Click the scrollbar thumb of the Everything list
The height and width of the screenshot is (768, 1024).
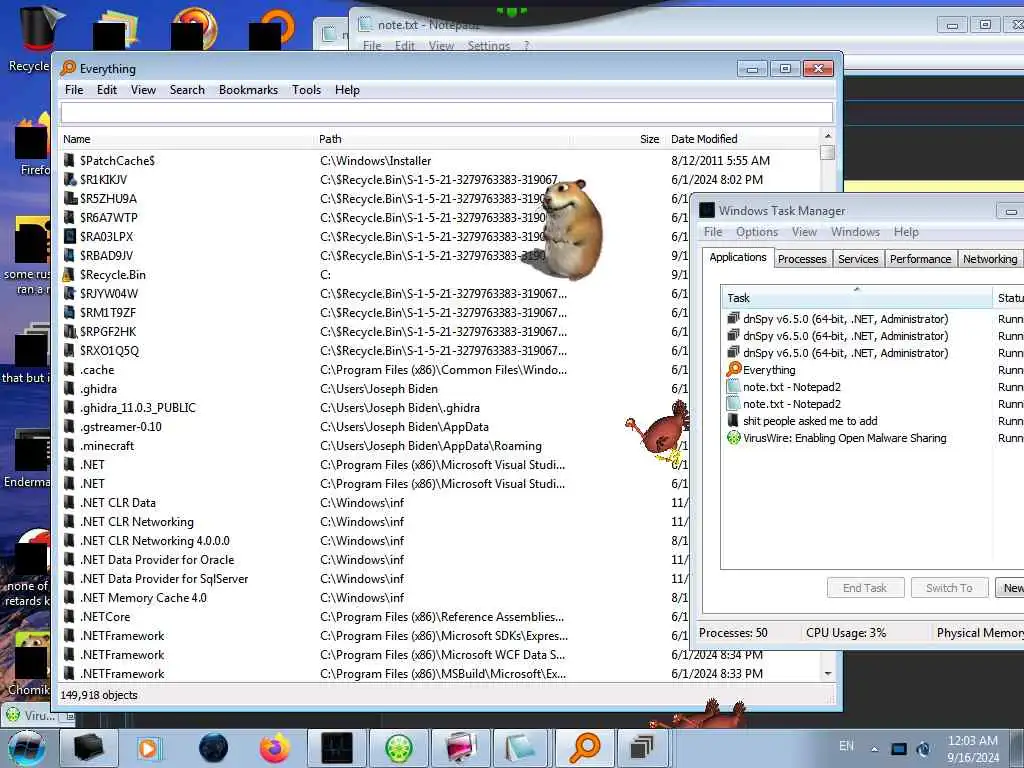[827, 152]
